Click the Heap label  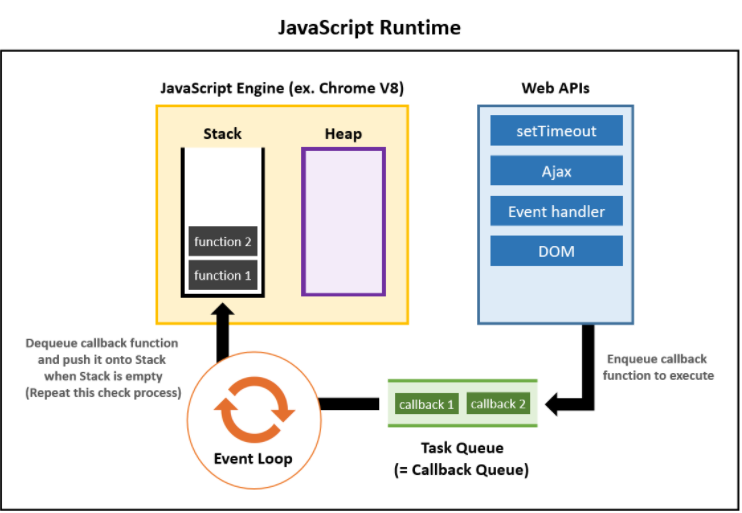344,134
